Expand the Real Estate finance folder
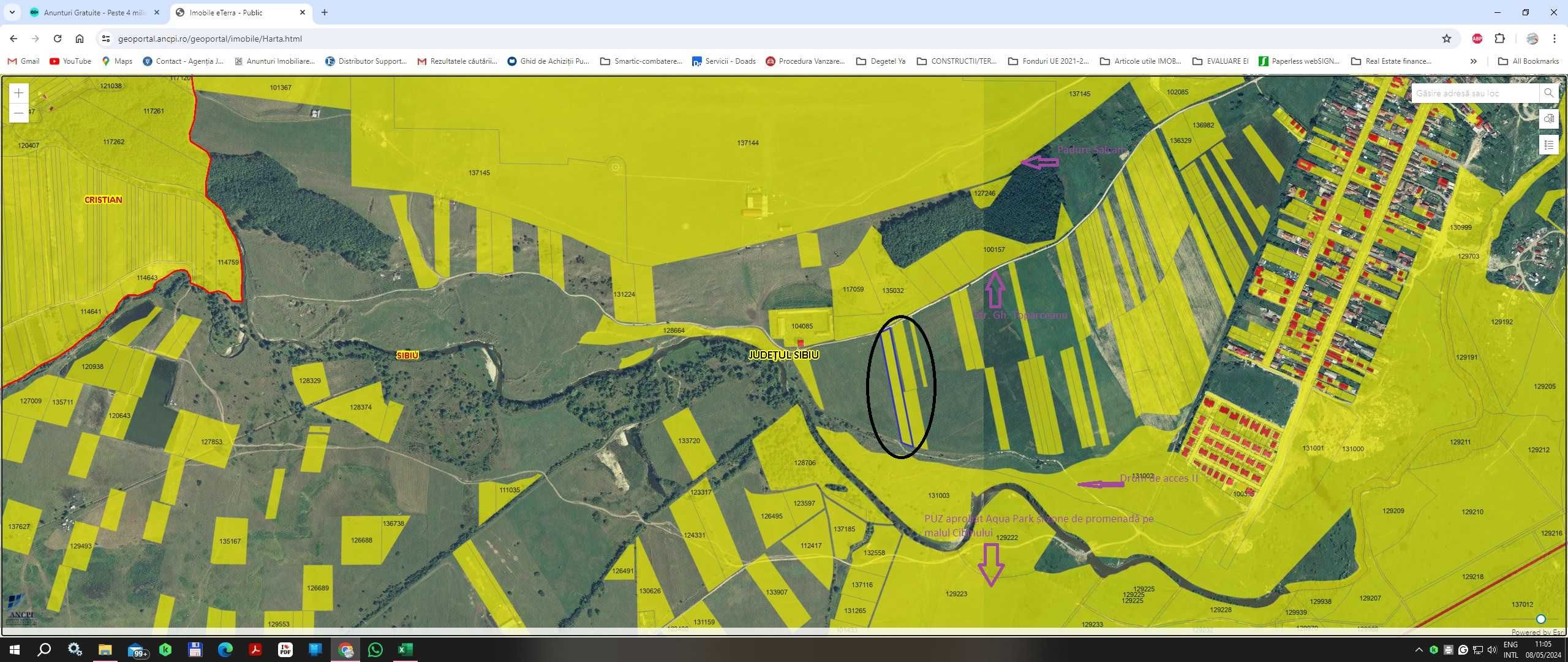 pos(1391,61)
